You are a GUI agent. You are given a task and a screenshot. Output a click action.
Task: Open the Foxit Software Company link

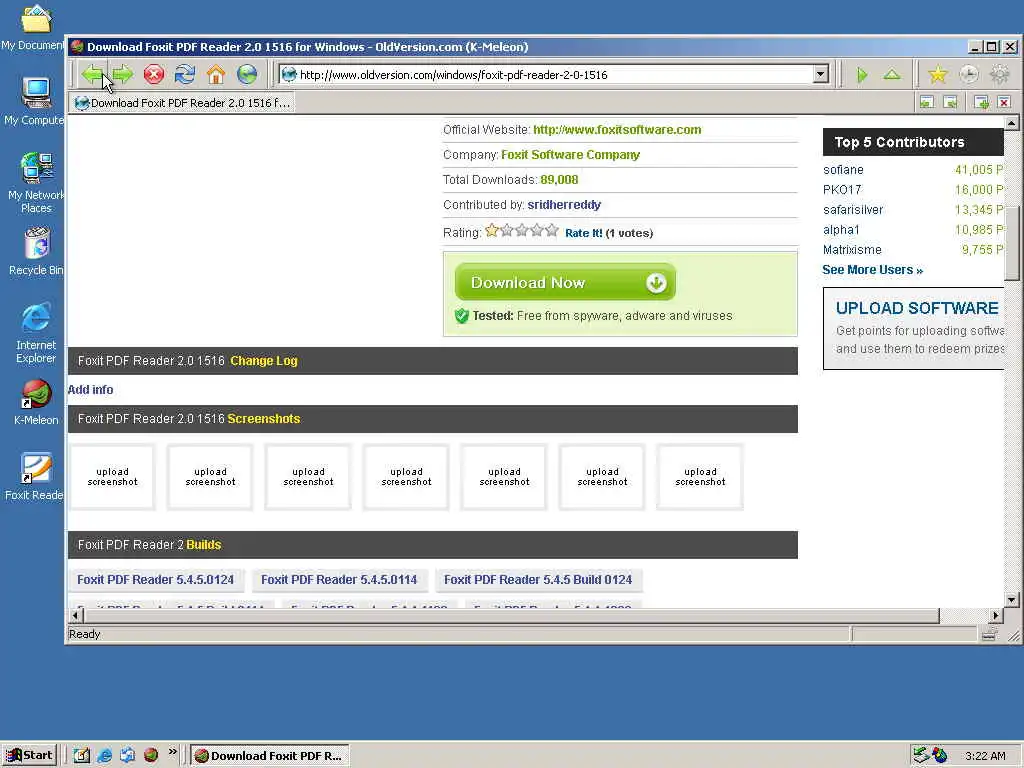tap(570, 155)
